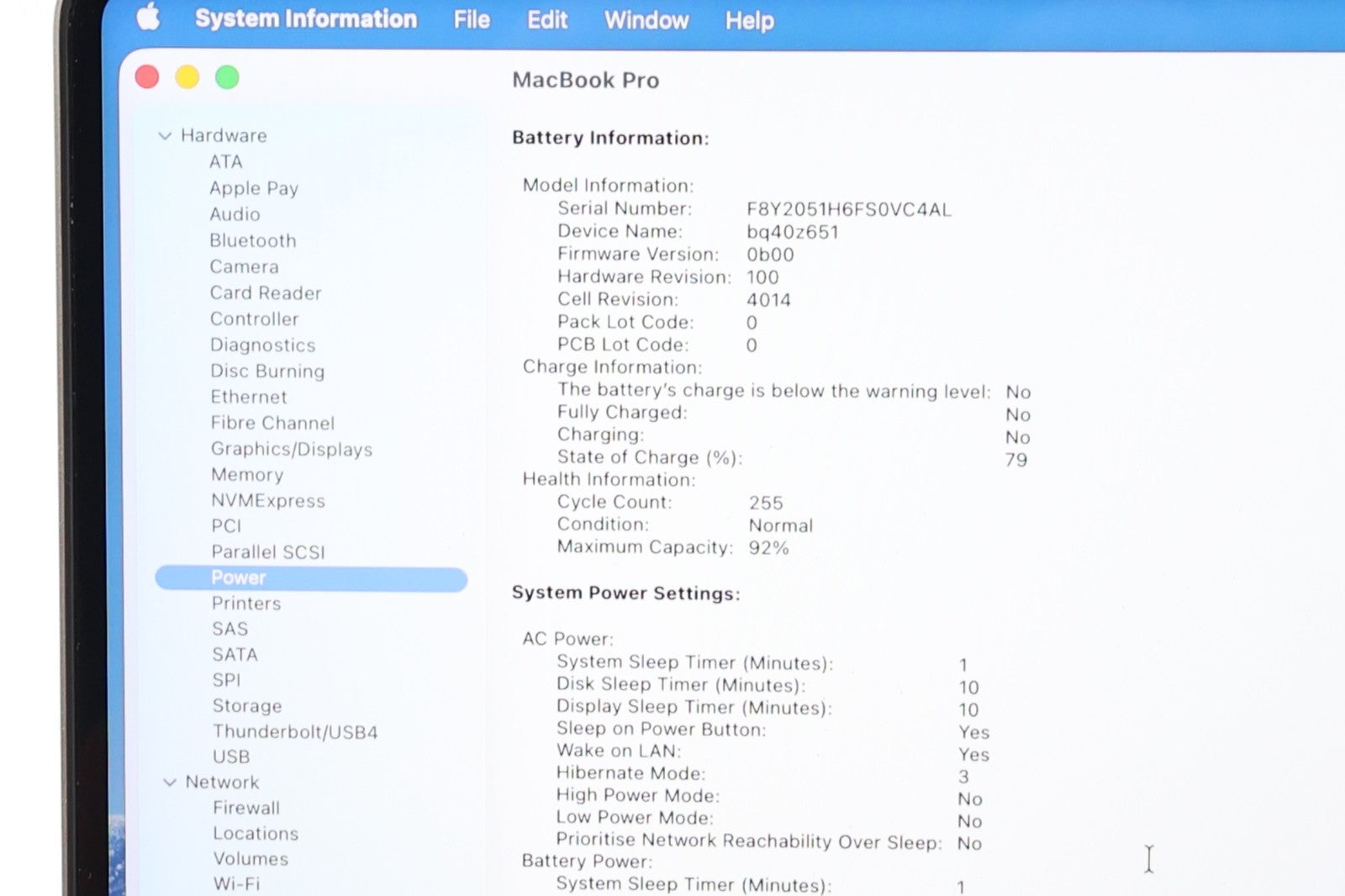Click the yellow minimize window button
This screenshot has width=1345, height=896.
click(x=187, y=77)
